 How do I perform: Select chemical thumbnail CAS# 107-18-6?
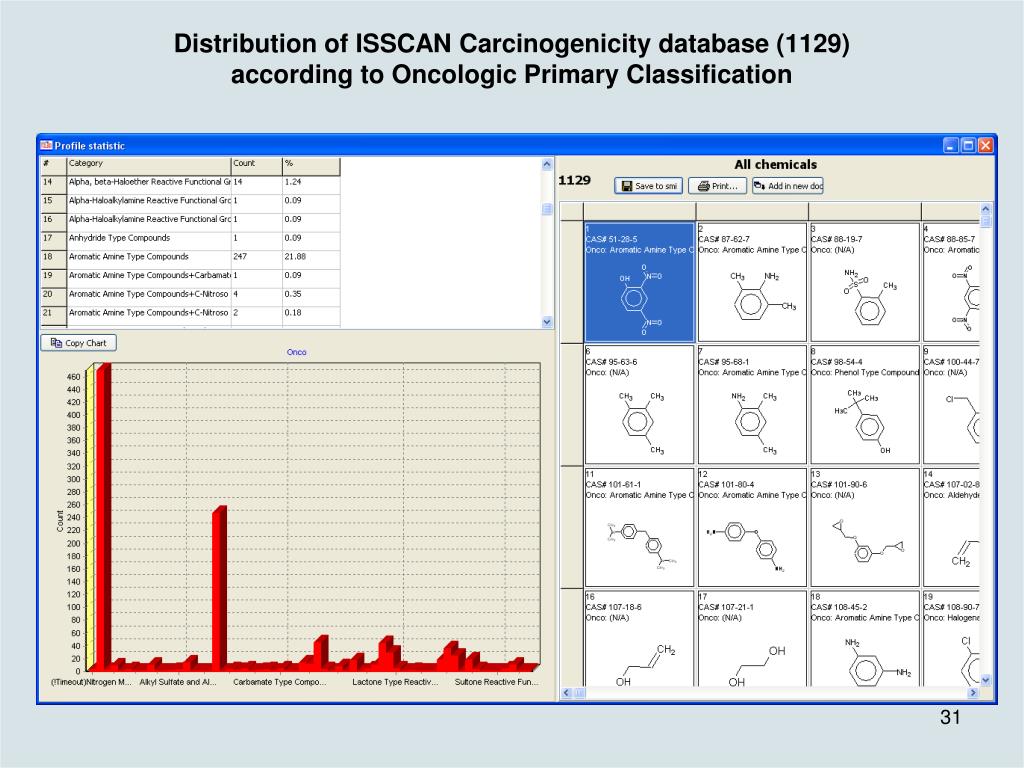tap(639, 639)
